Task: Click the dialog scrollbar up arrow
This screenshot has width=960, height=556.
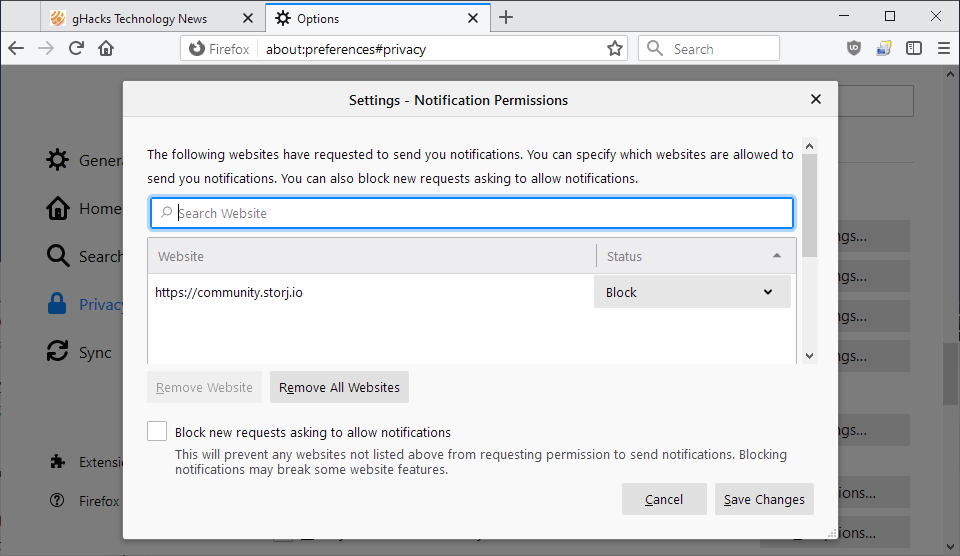Action: coord(809,146)
